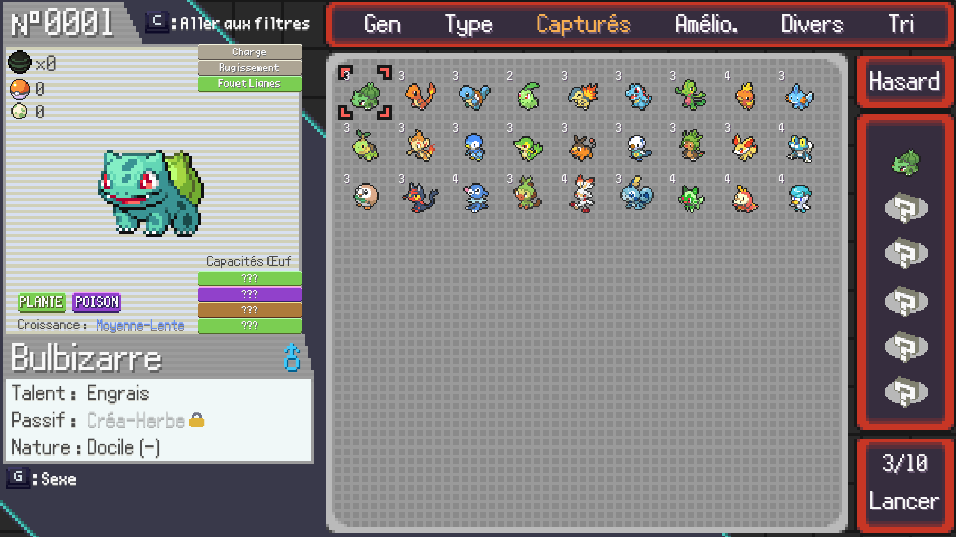Select Froakie starter icon

[799, 148]
